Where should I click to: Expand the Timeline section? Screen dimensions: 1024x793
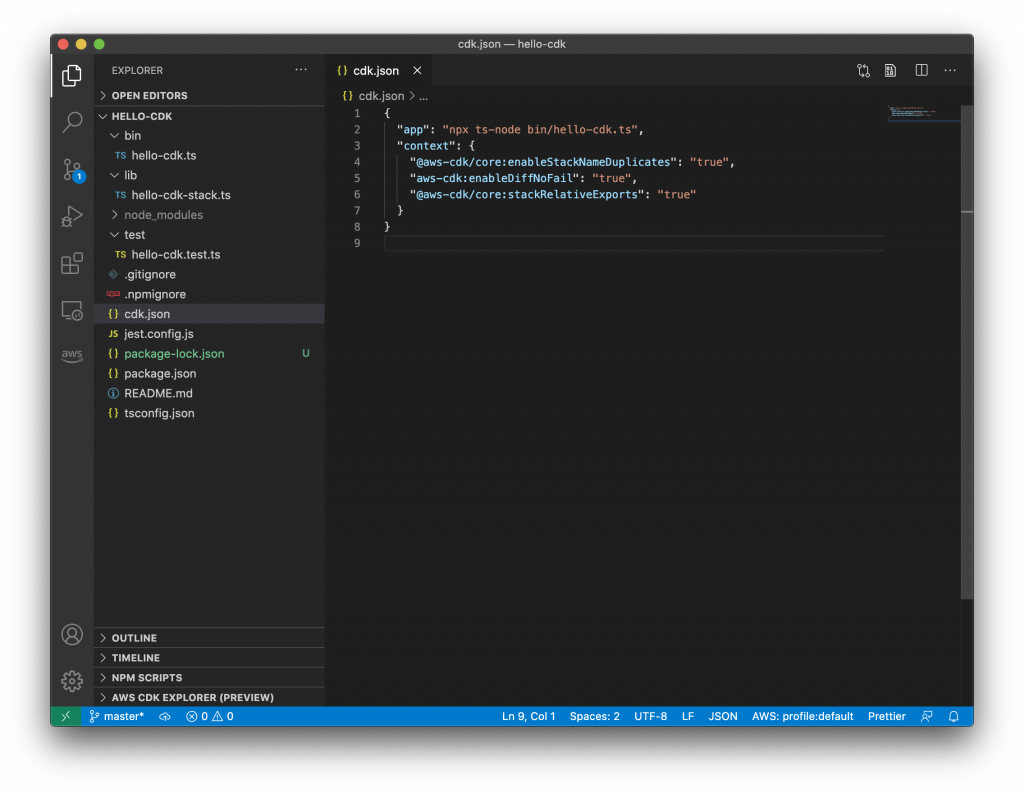[210, 658]
